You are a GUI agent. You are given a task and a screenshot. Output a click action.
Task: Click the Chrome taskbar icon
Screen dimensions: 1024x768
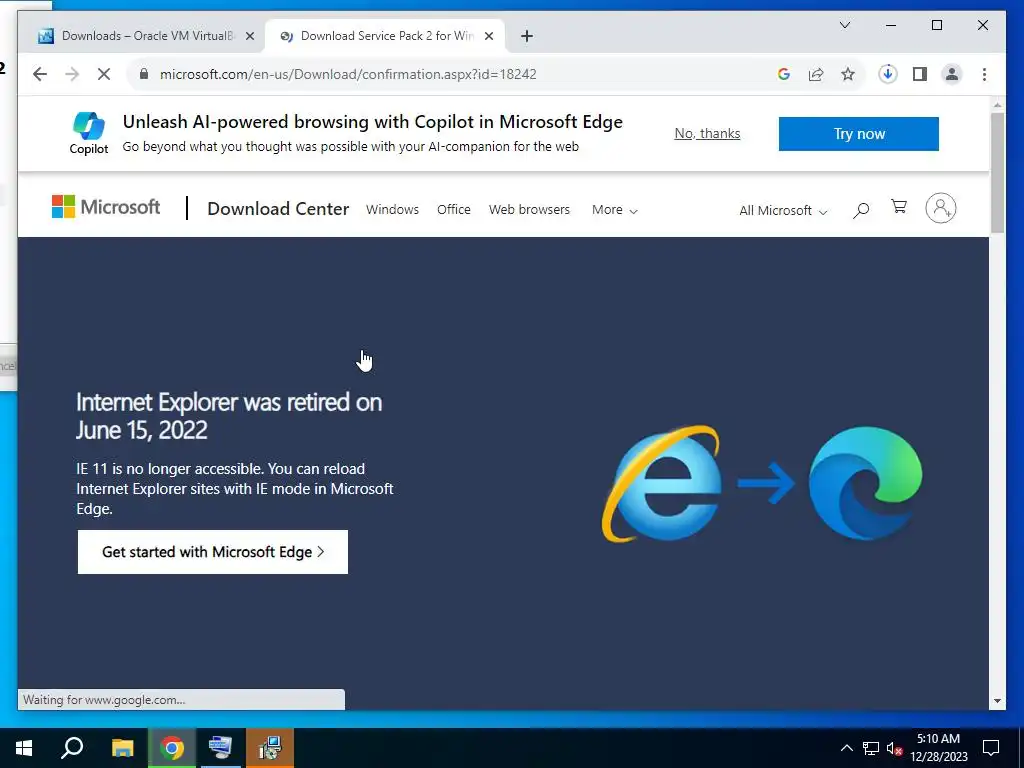(172, 748)
